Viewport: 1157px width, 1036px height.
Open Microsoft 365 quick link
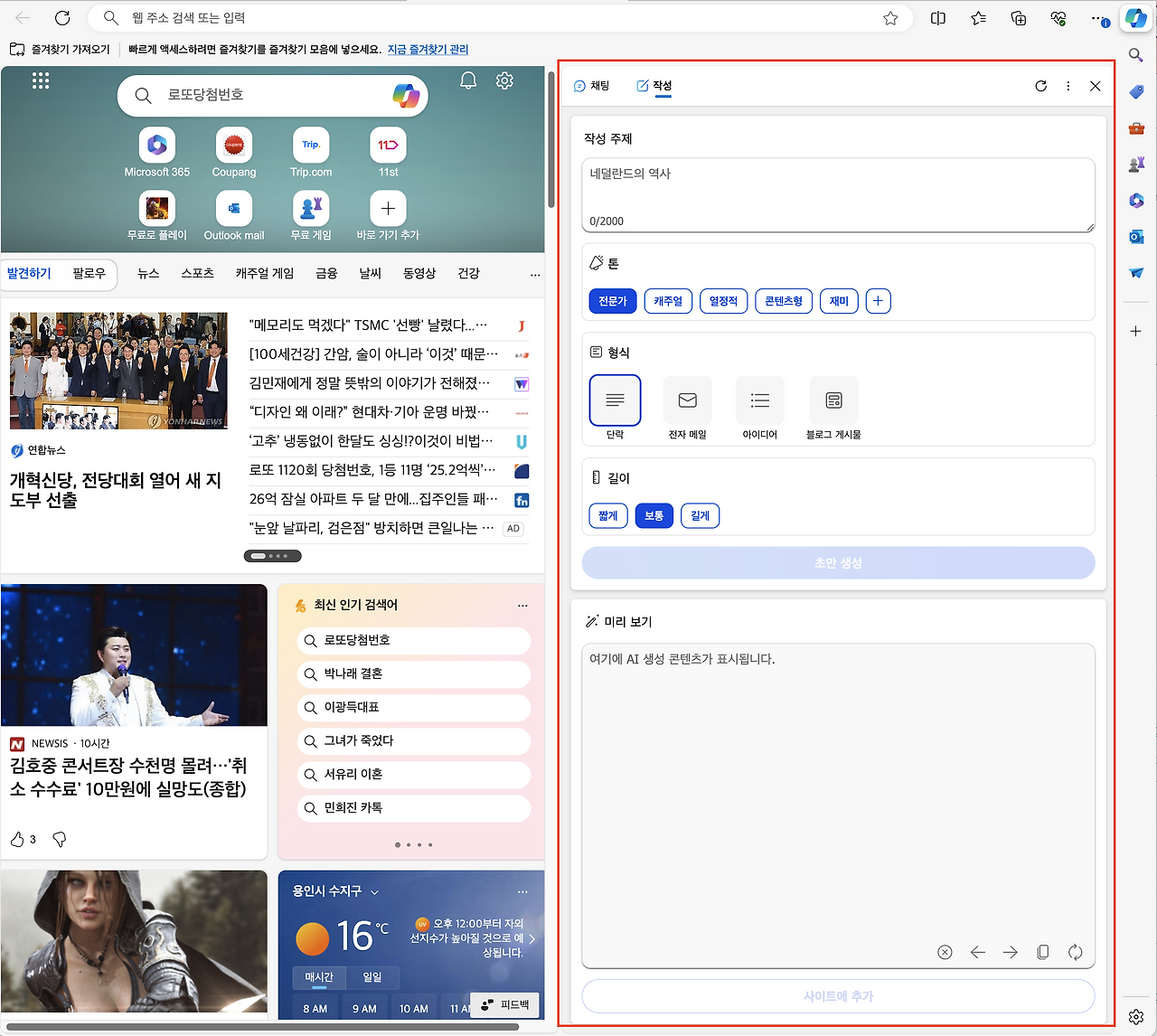coord(157,152)
